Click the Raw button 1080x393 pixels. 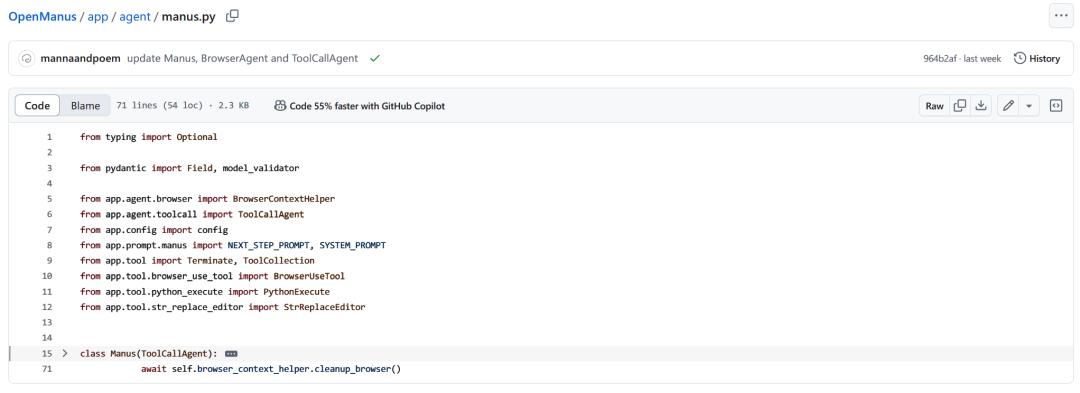click(934, 105)
